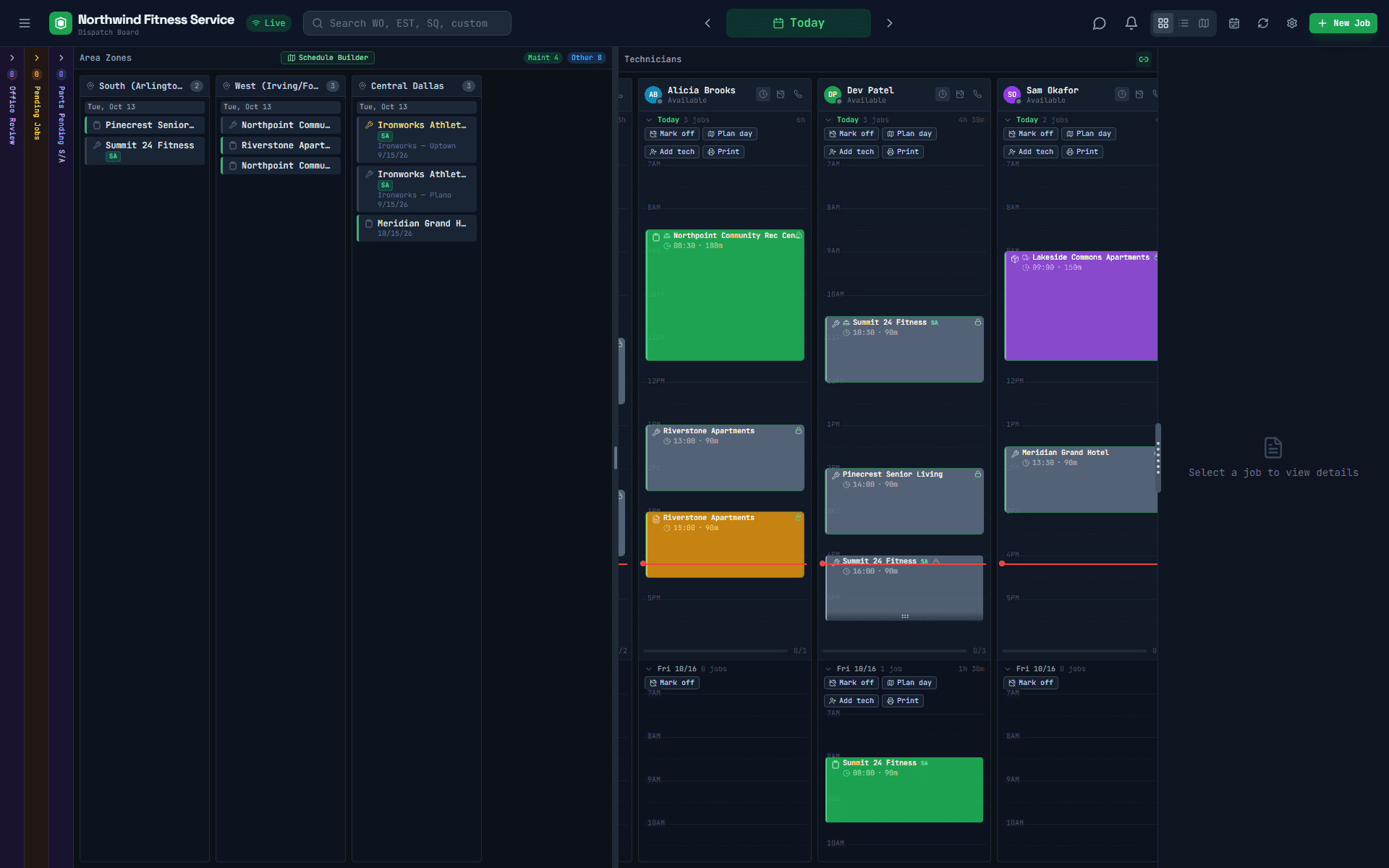1389x868 pixels.
Task: Open the hamburger navigation menu
Action: coord(25,23)
